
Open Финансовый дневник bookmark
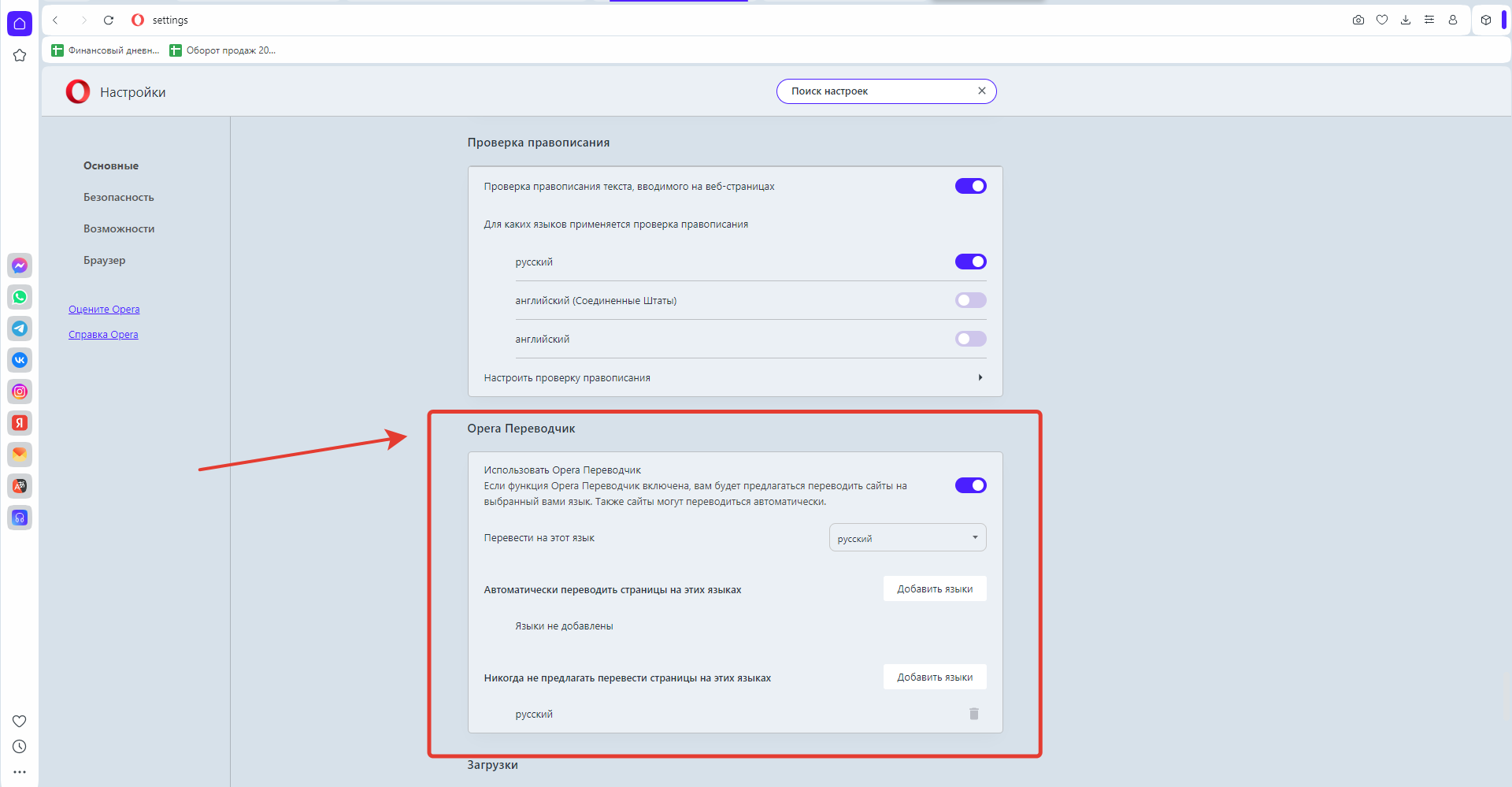coord(106,50)
